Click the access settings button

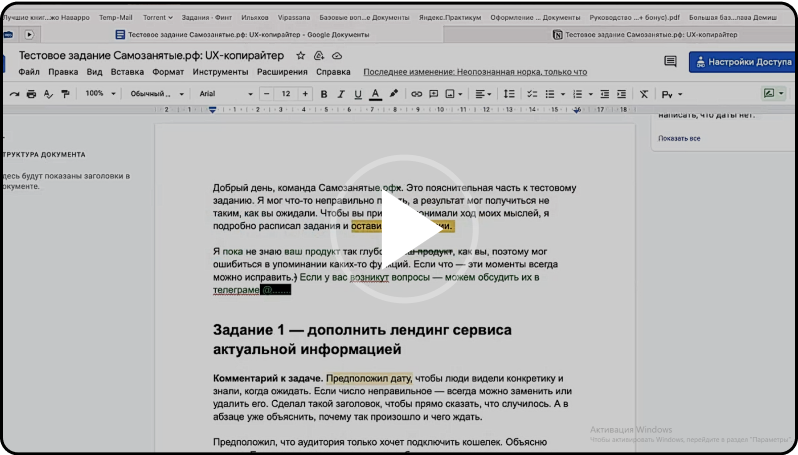[743, 62]
